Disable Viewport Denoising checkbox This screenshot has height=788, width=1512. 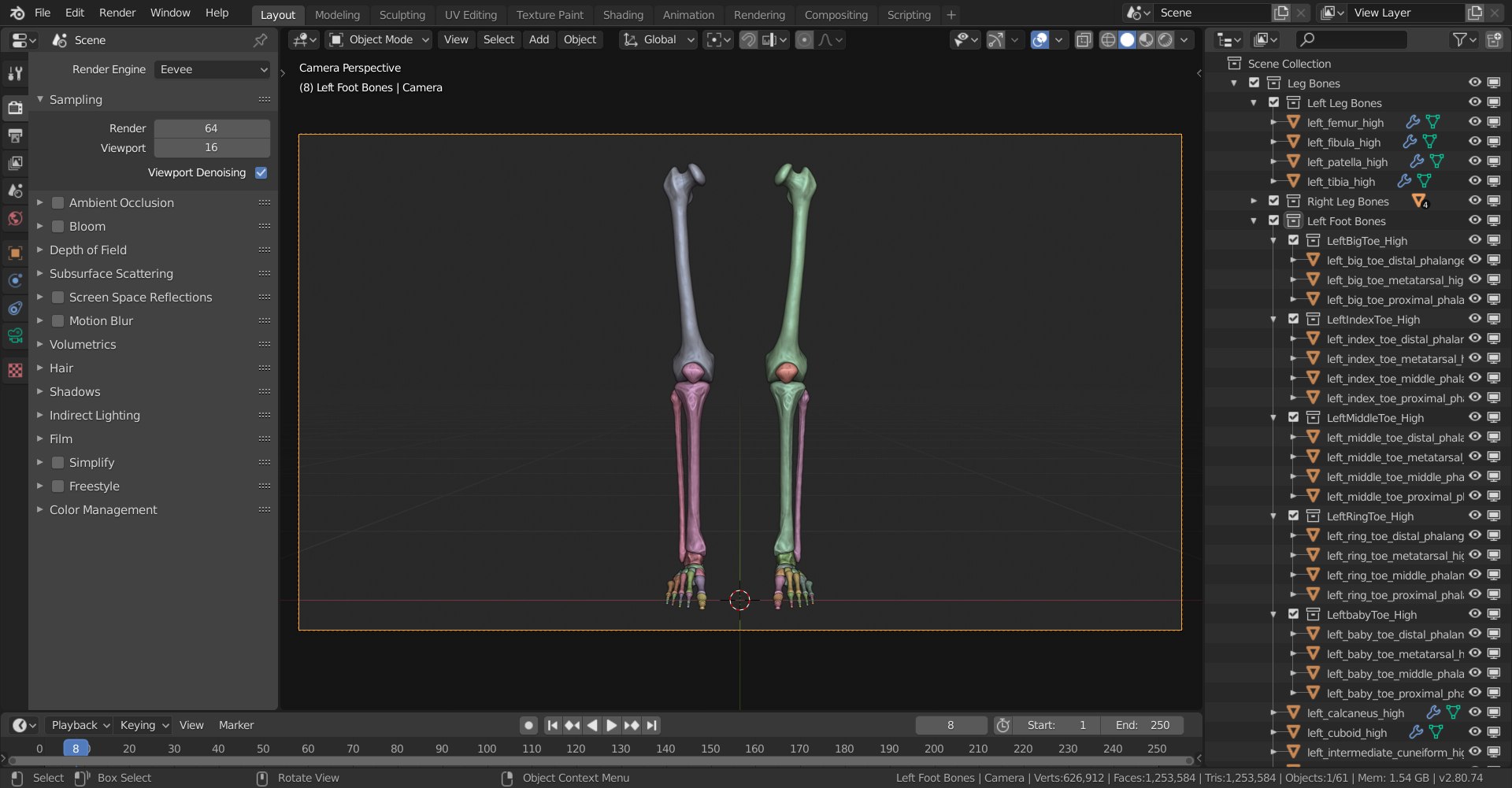click(x=261, y=172)
